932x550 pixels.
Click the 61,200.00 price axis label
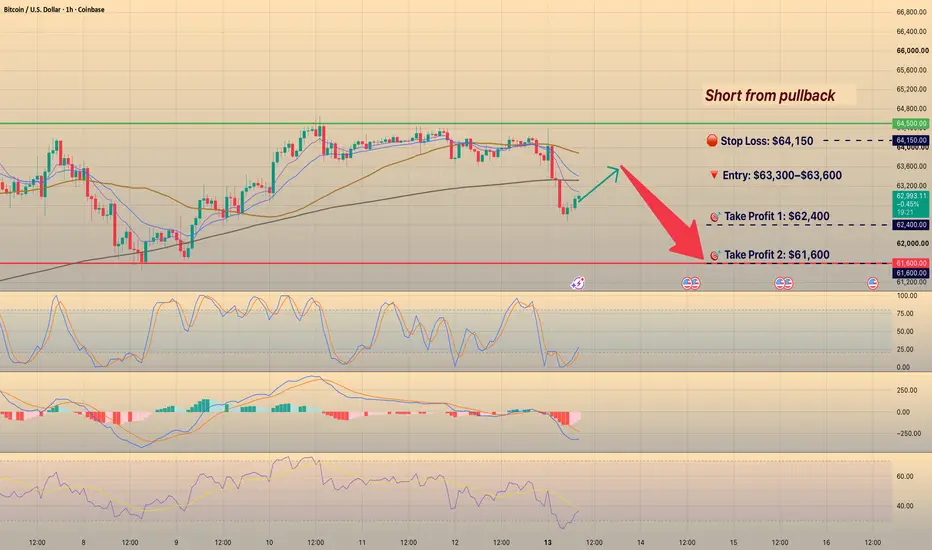912,282
